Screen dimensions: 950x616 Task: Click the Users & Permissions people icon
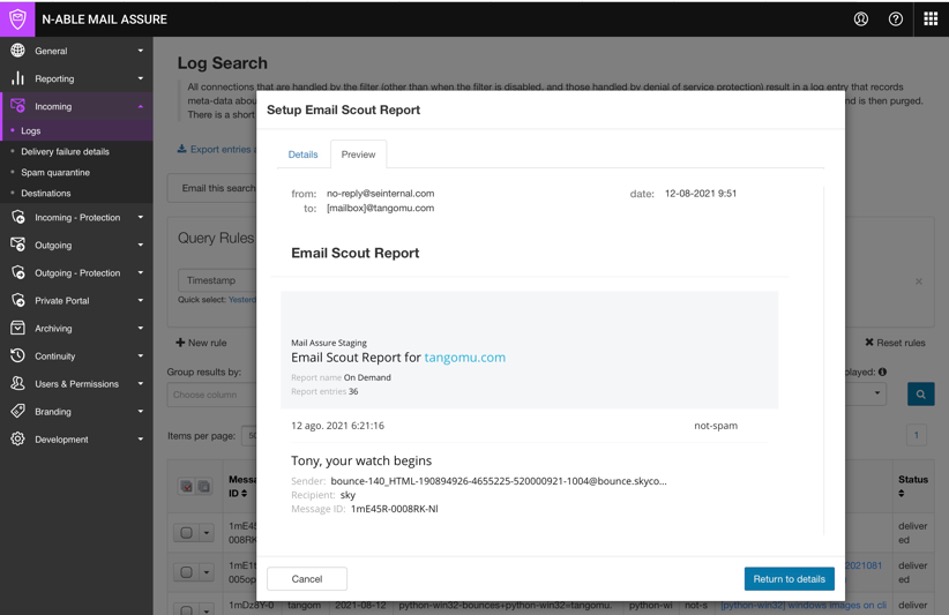[x=18, y=383]
